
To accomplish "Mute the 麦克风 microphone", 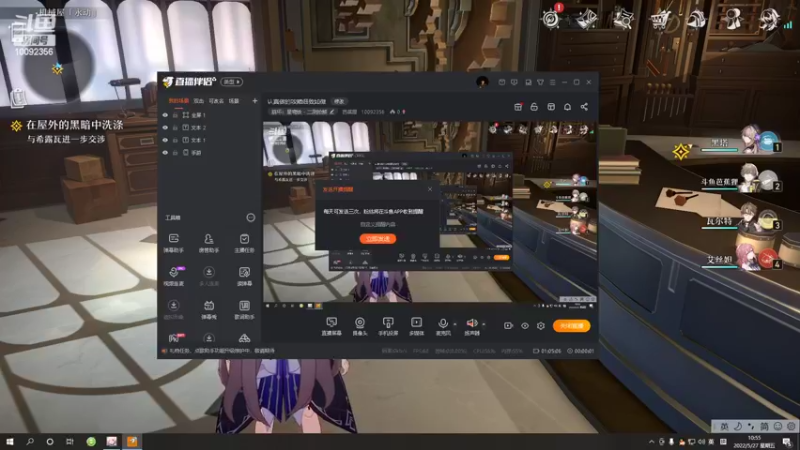I will 443,326.
